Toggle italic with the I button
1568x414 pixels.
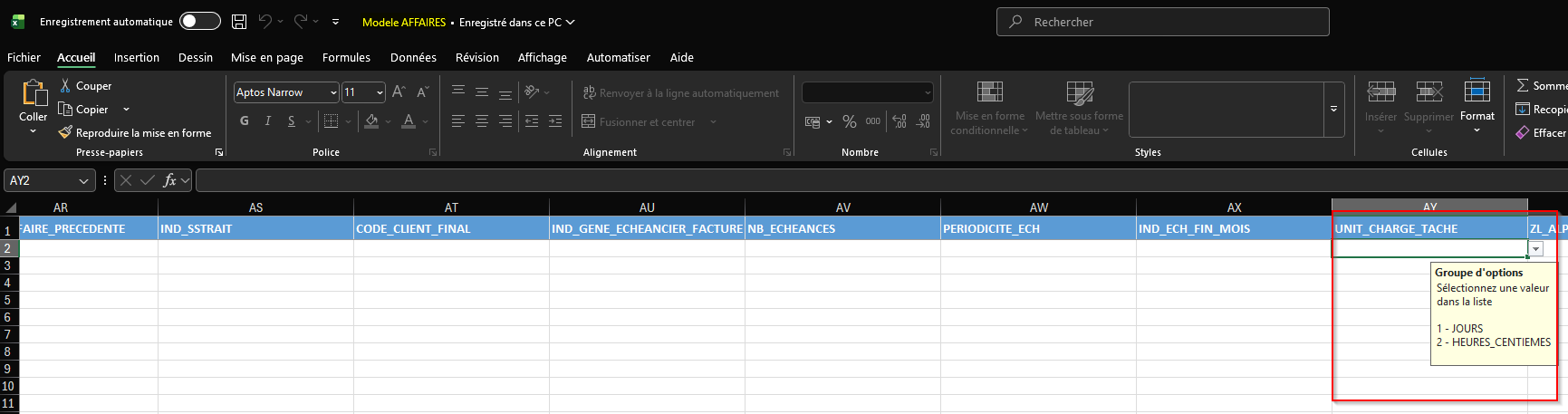(268, 121)
